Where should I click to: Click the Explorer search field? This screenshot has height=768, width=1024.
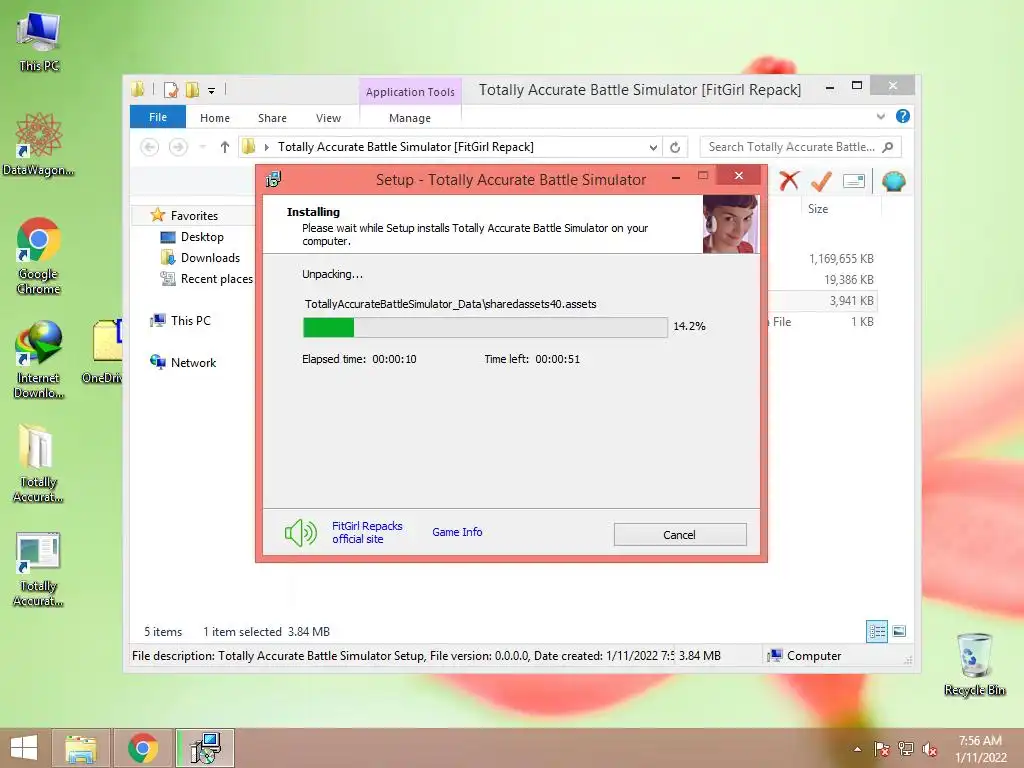pos(792,147)
